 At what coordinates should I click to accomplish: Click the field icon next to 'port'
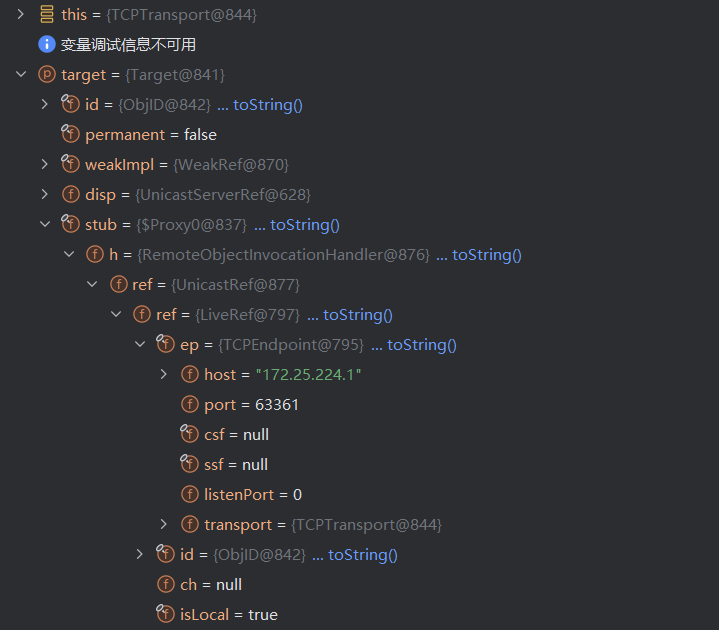[x=189, y=404]
